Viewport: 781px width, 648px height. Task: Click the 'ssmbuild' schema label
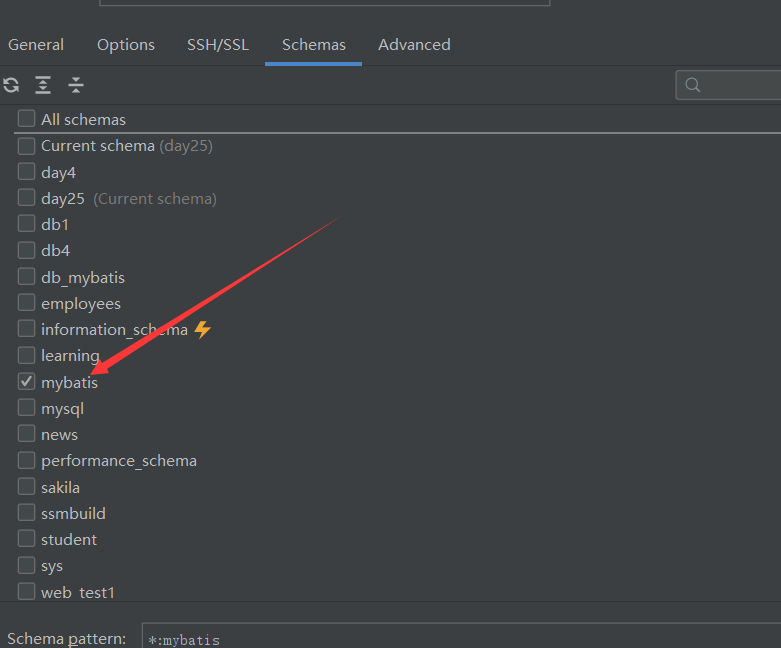73,514
